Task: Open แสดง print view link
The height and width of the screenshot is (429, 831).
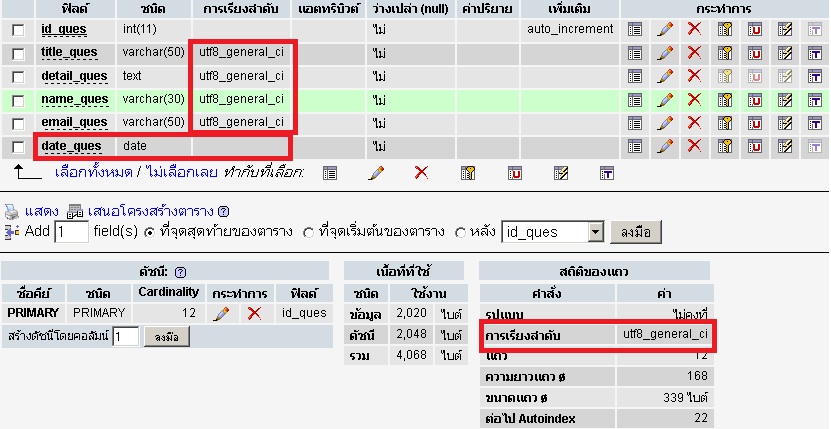Action: point(41,211)
